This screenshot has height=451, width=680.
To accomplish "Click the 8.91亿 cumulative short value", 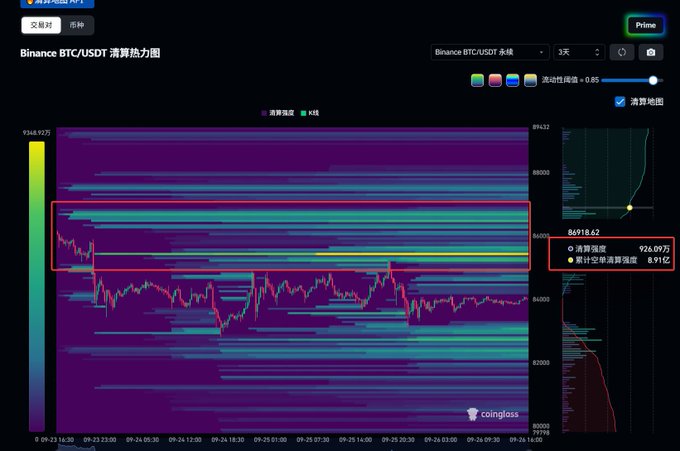I will click(x=659, y=260).
